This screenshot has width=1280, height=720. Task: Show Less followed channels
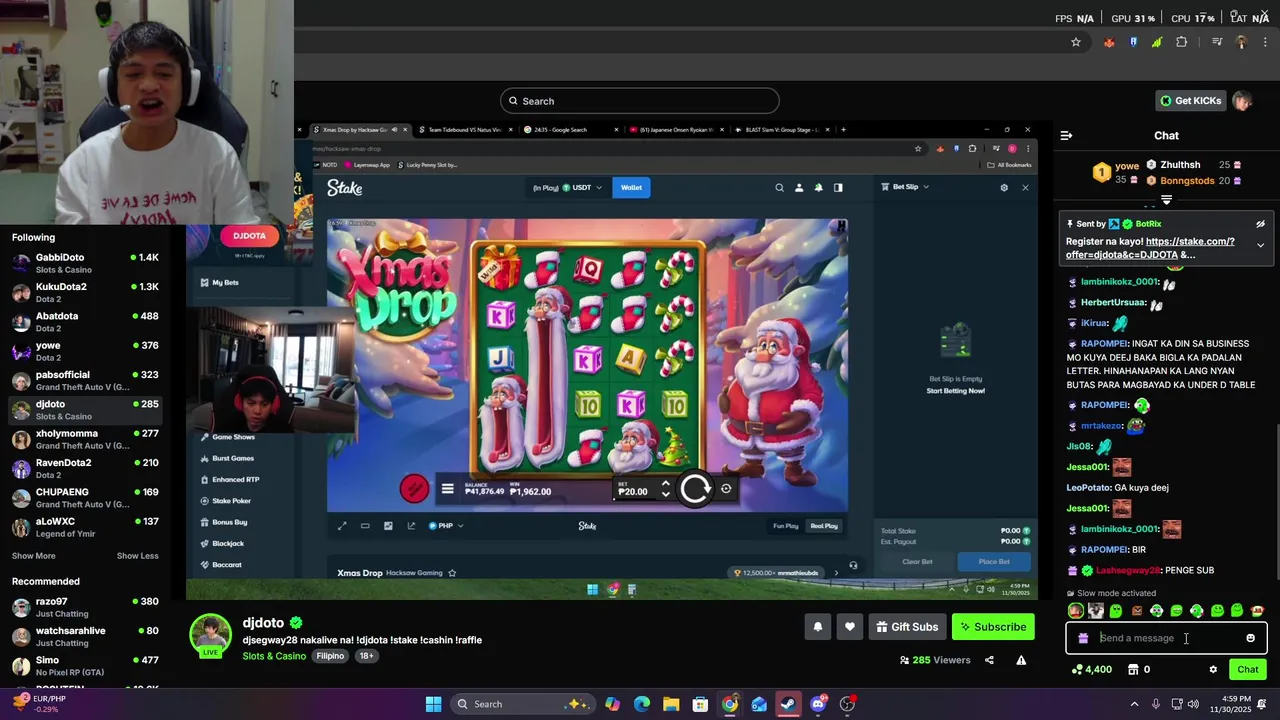pyautogui.click(x=137, y=556)
